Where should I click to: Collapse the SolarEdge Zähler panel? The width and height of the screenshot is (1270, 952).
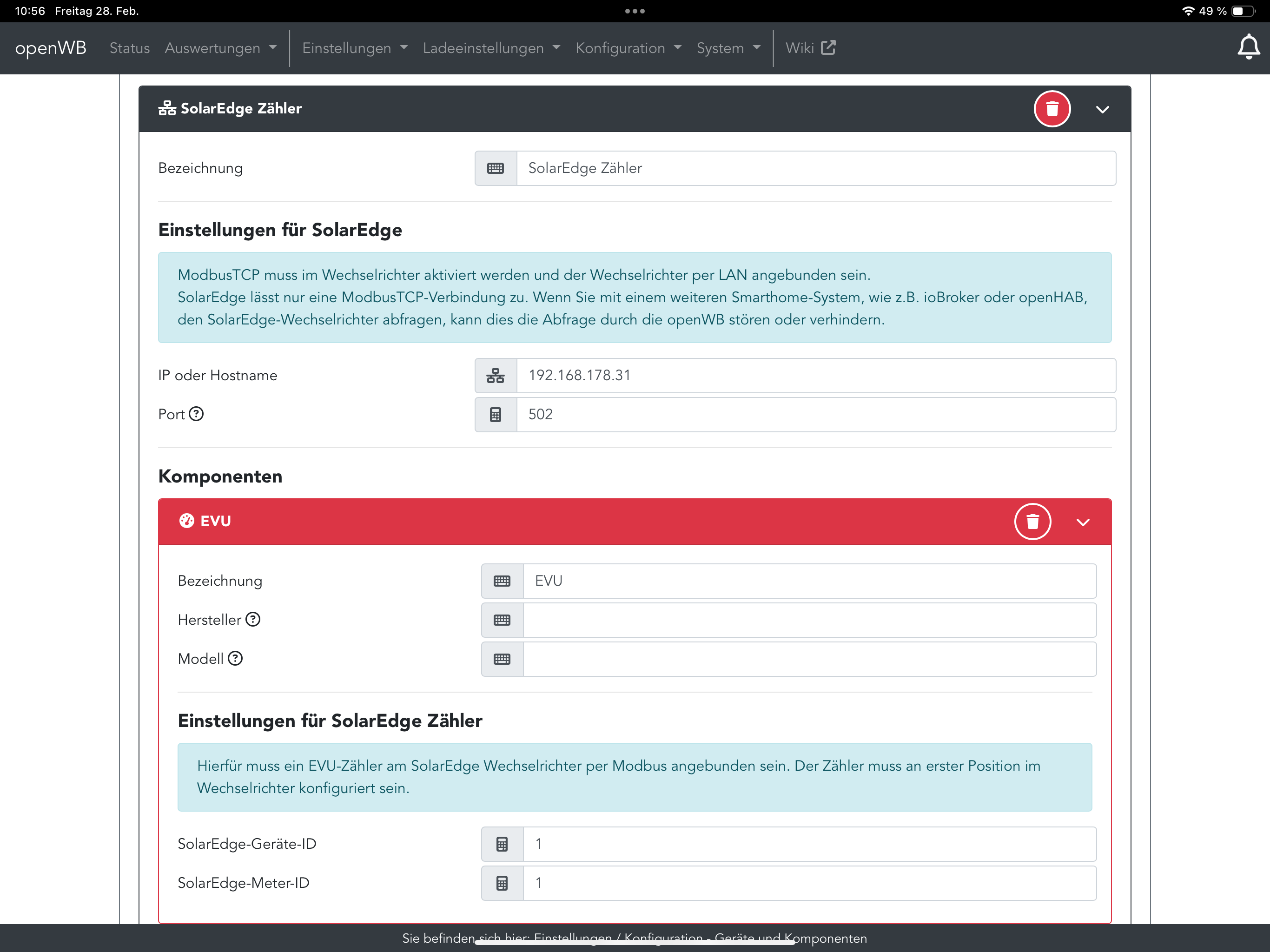pos(1102,109)
